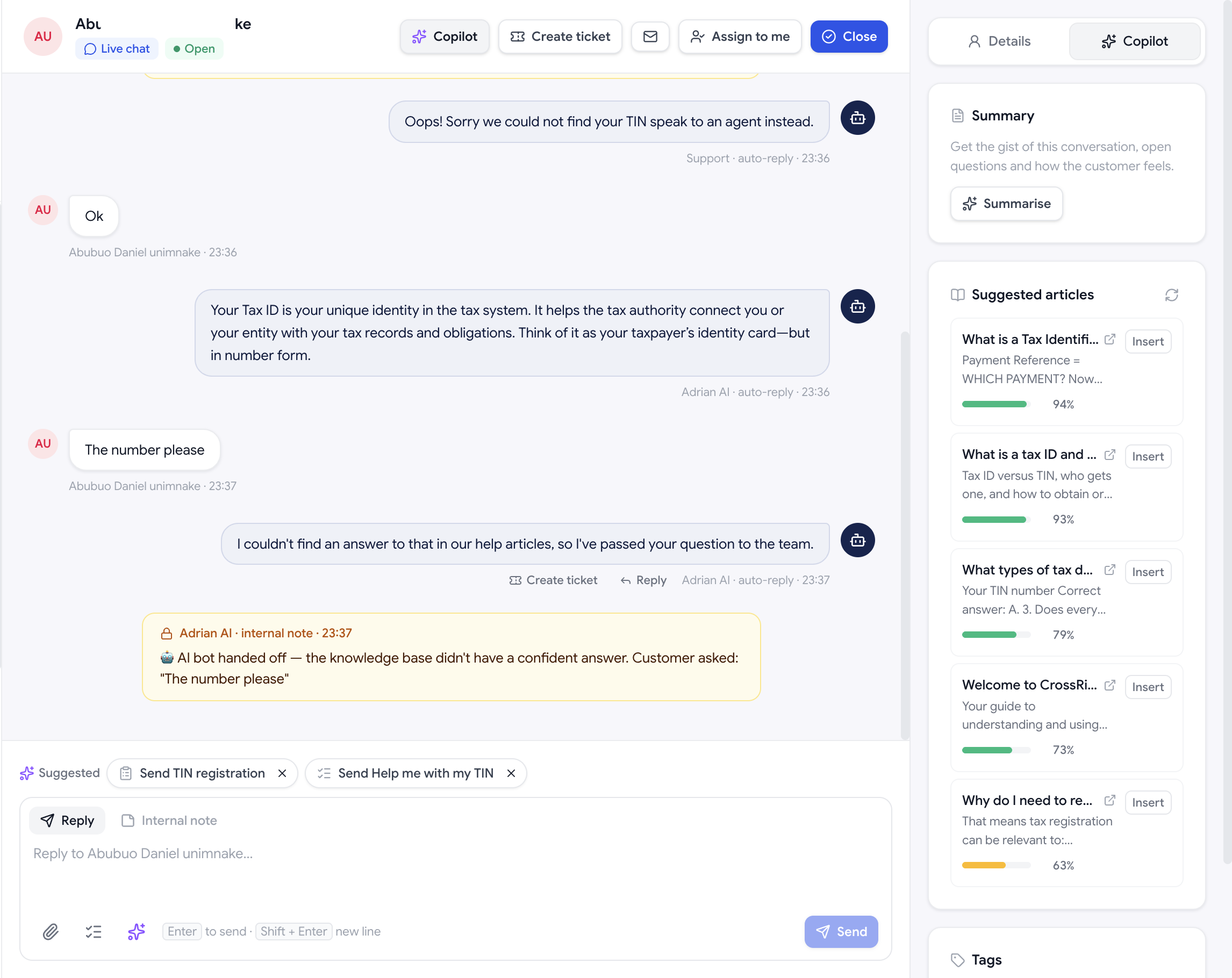Insert the 'Why do I need to re...' article
This screenshot has height=978, width=1232.
(x=1148, y=803)
